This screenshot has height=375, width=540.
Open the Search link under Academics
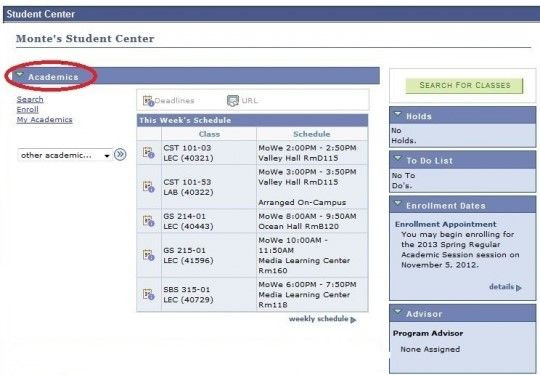30,100
